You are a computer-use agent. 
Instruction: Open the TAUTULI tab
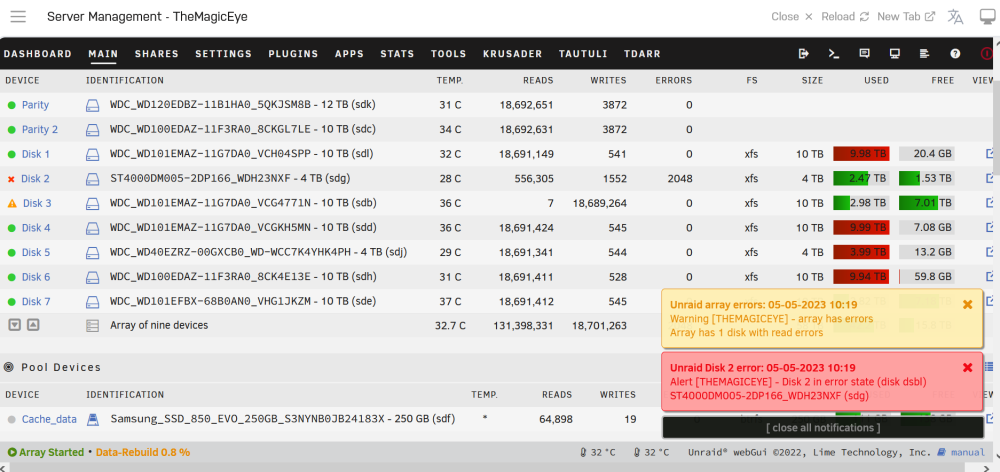click(583, 54)
